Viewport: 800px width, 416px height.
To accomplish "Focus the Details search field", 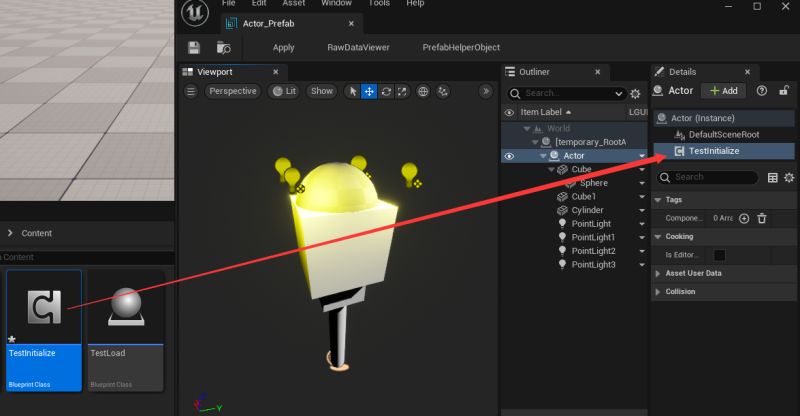I will 707,177.
